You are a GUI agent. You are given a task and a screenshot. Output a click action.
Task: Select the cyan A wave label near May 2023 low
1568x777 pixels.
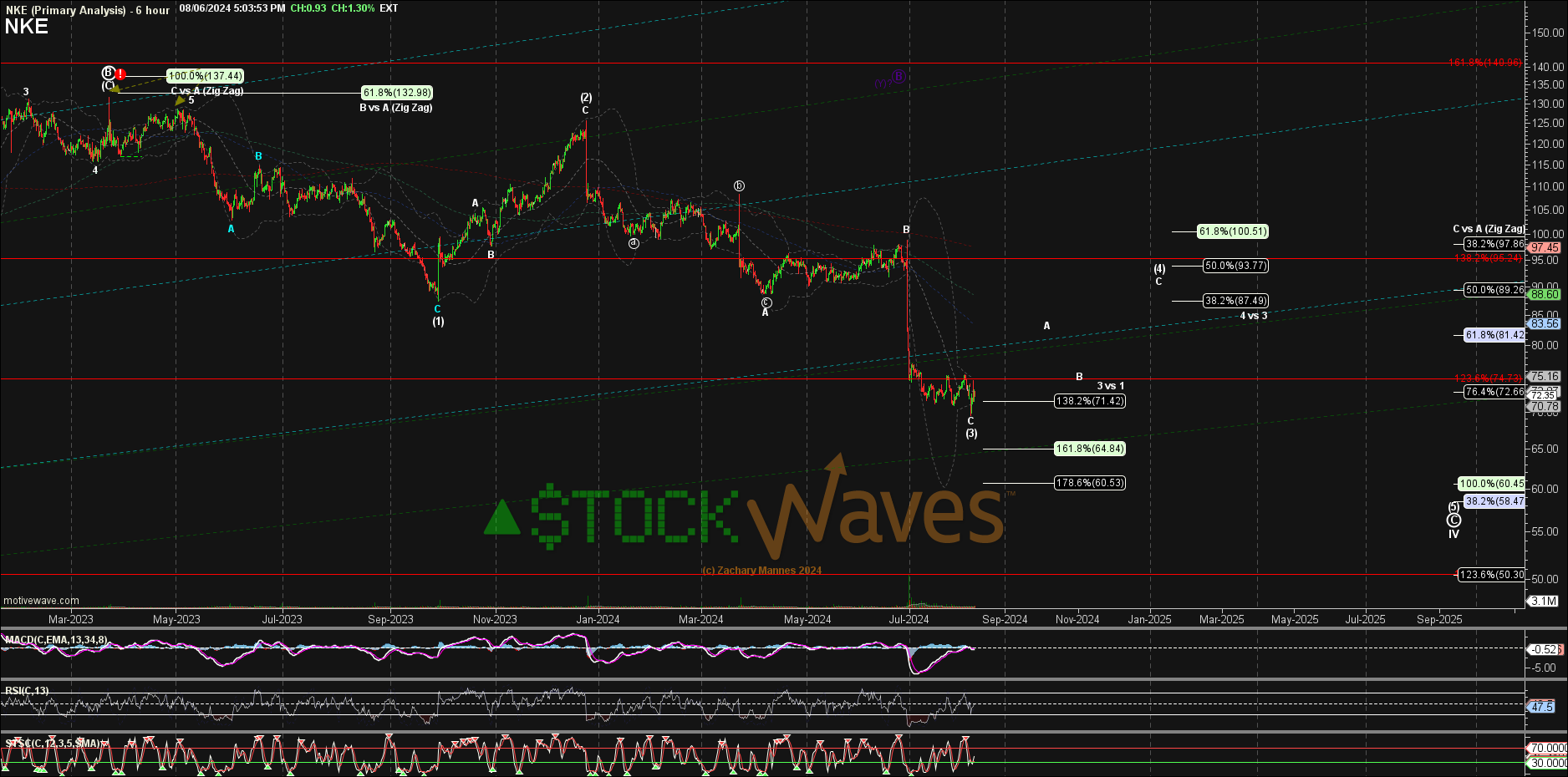tap(231, 229)
